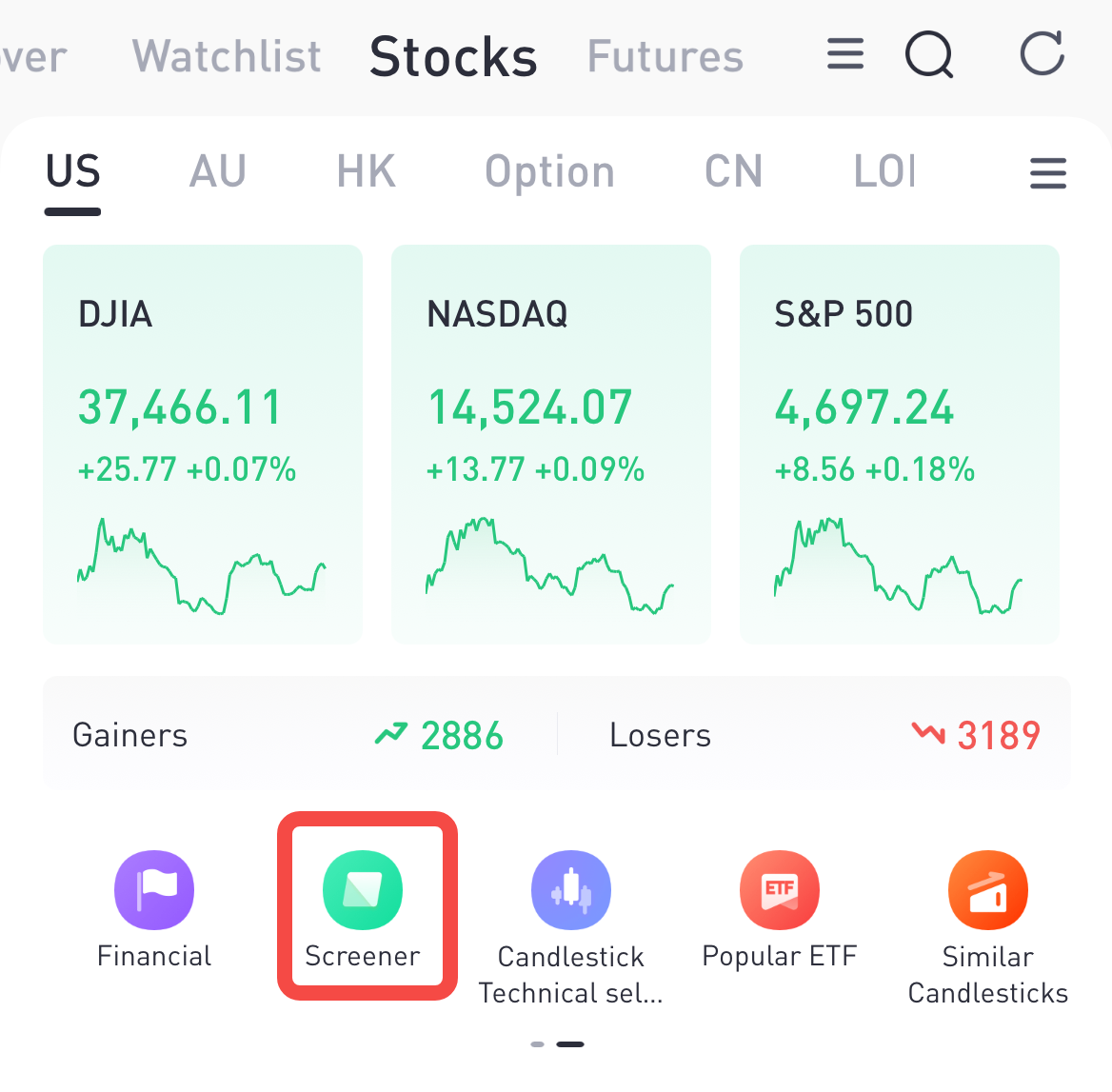
Task: Switch to the Futures tab
Action: click(x=665, y=56)
